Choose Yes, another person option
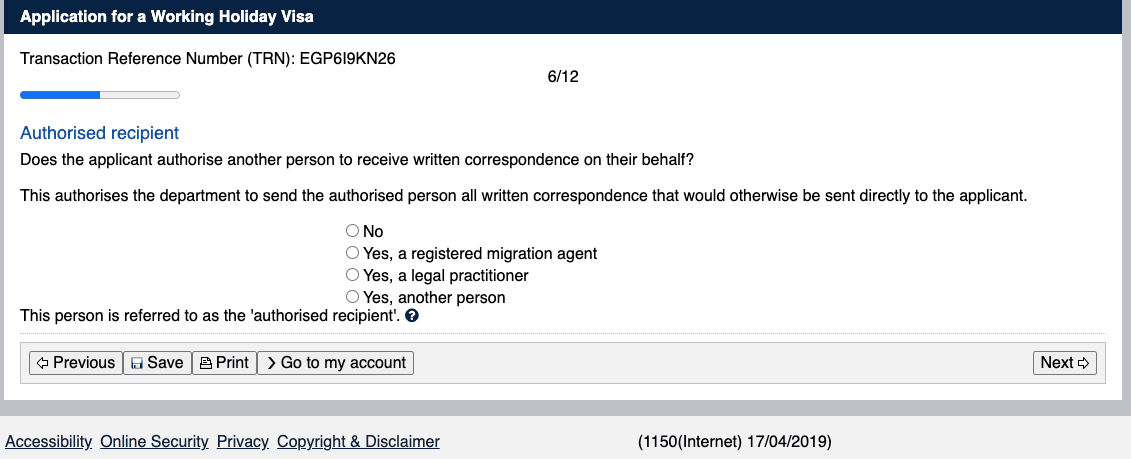This screenshot has height=459, width=1131. [x=352, y=297]
